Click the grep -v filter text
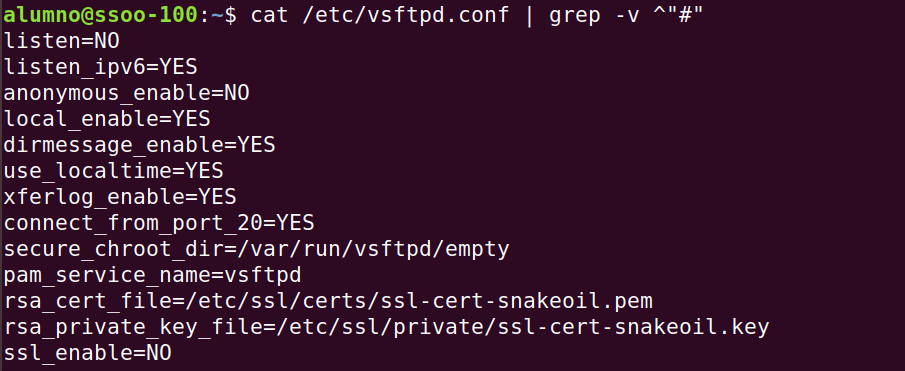The image size is (905, 371). click(x=594, y=15)
